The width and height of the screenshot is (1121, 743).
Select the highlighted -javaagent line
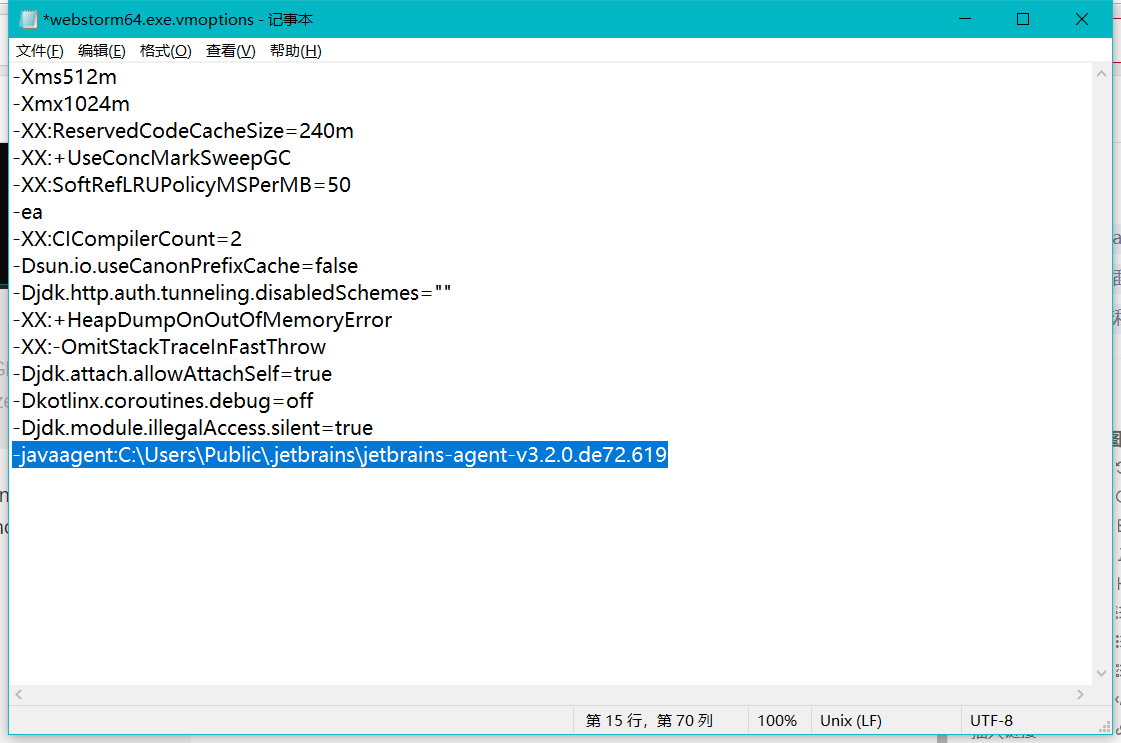point(339,455)
